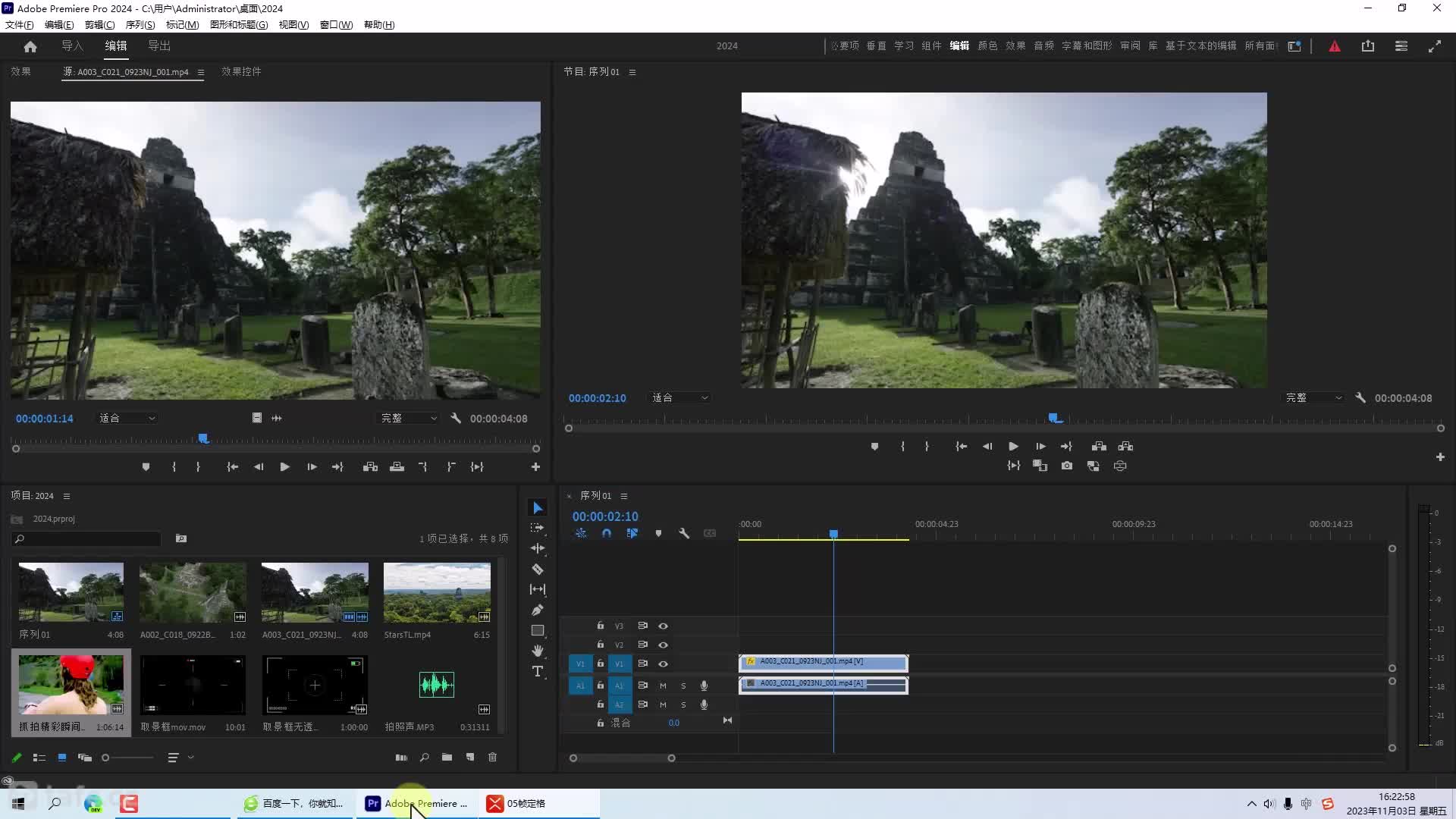Screen dimensions: 1456x819
Task: Select the Razor tool
Action: point(538,569)
